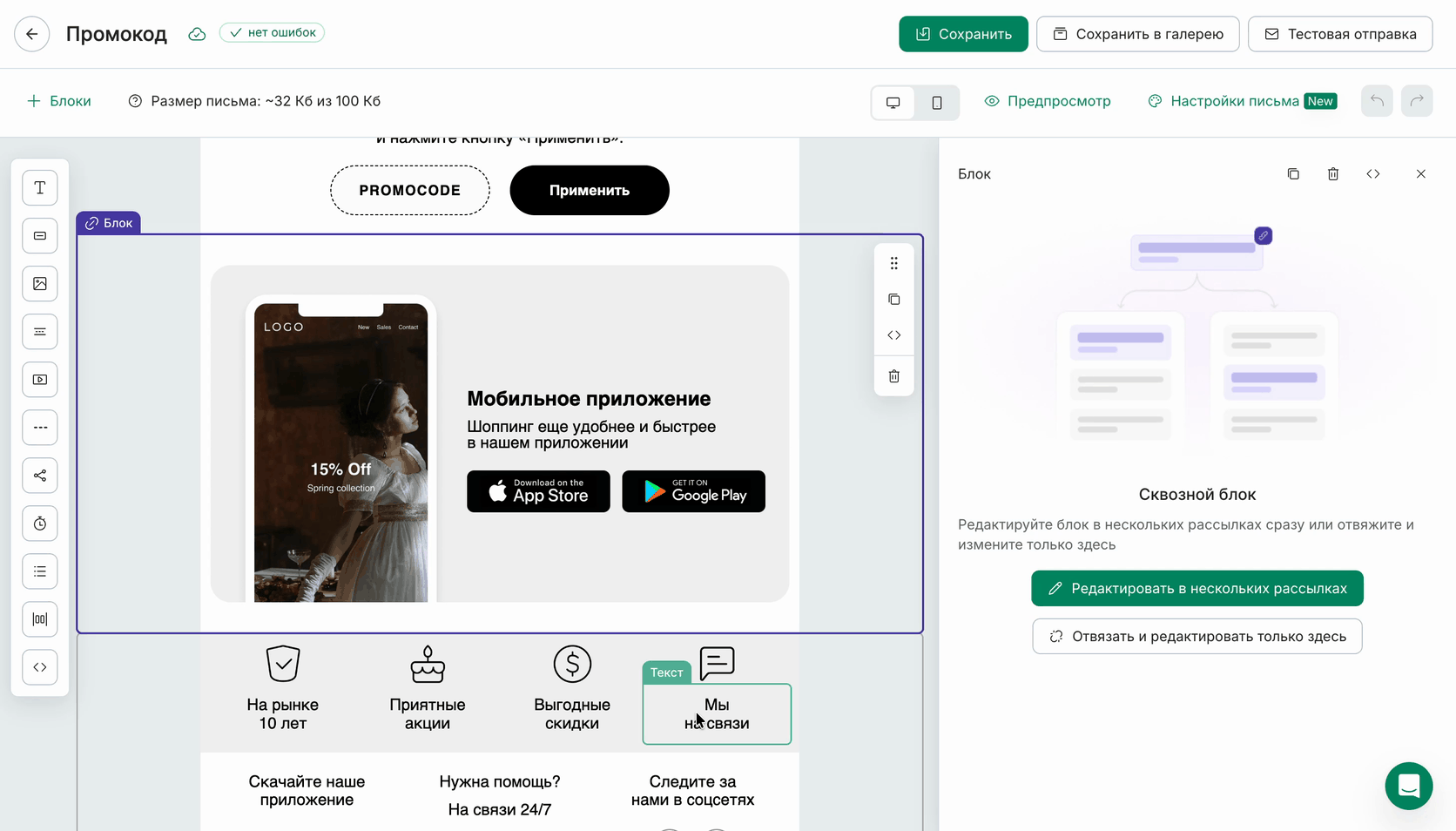The height and width of the screenshot is (831, 1456).
Task: Copy block from right panel header
Action: point(1293,174)
